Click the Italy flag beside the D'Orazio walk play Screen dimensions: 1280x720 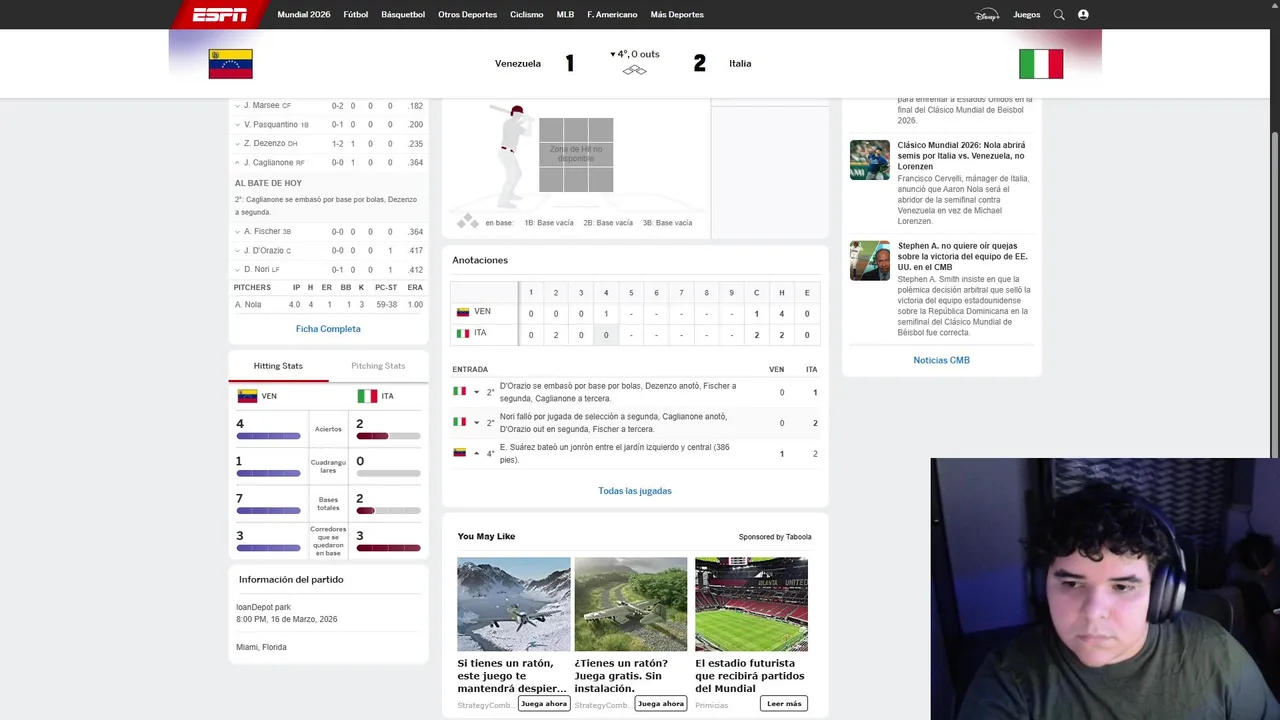point(460,392)
